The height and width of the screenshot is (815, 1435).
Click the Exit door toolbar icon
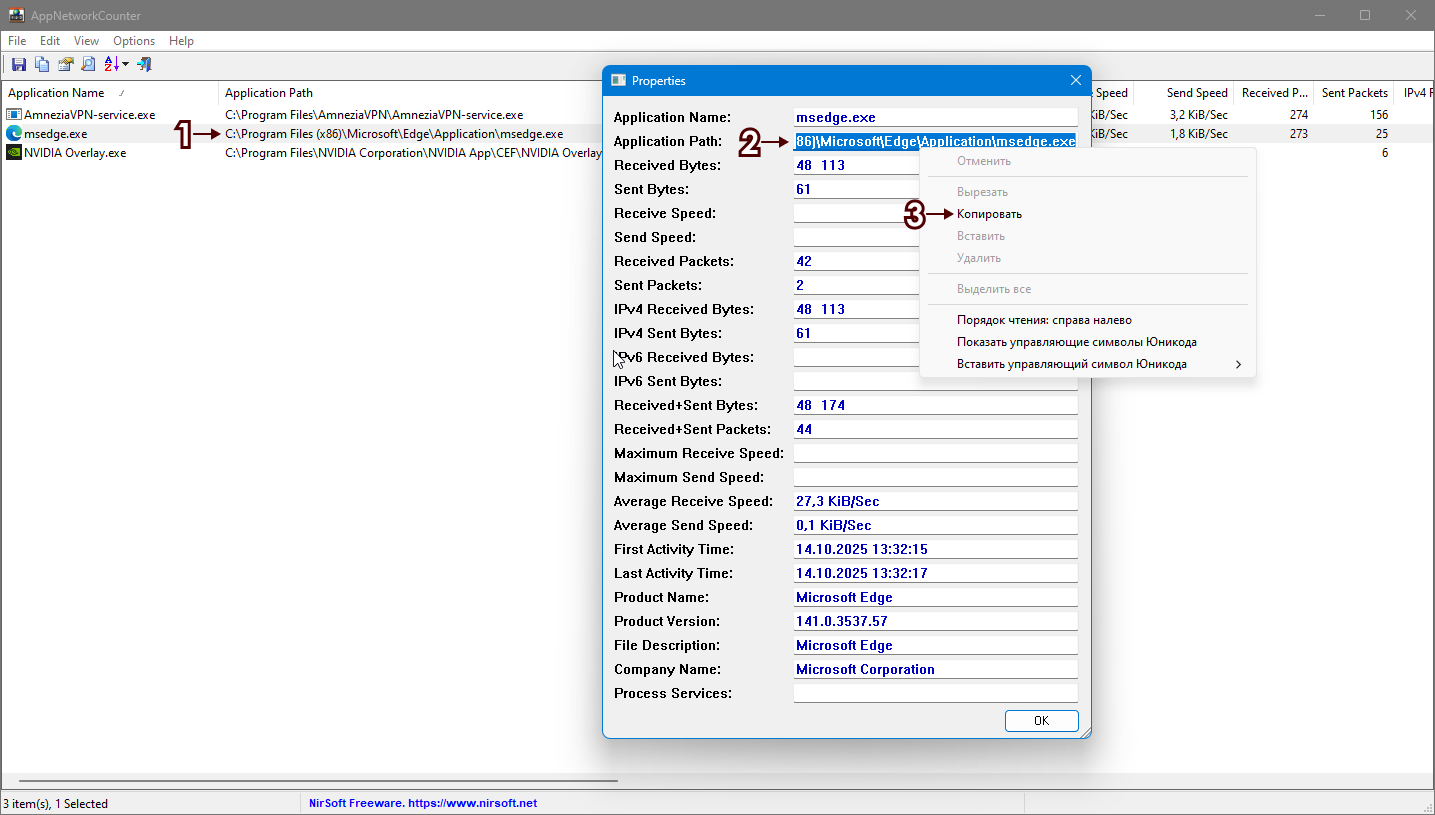pos(144,64)
